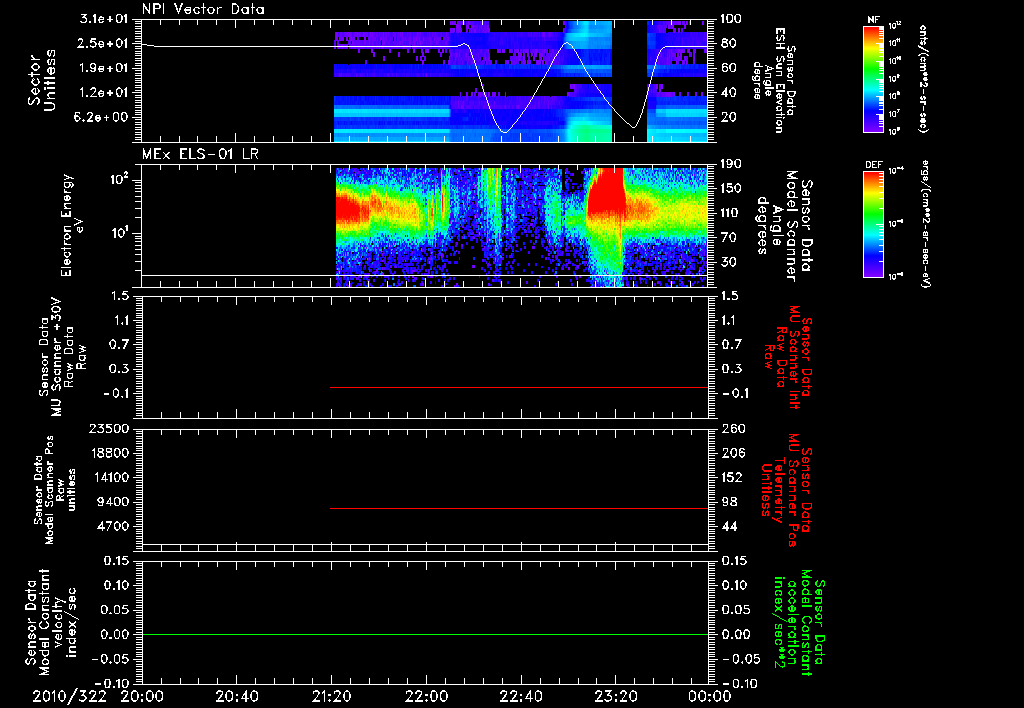Click the "21:20" time axis label
Image resolution: width=1024 pixels, height=708 pixels.
click(332, 696)
